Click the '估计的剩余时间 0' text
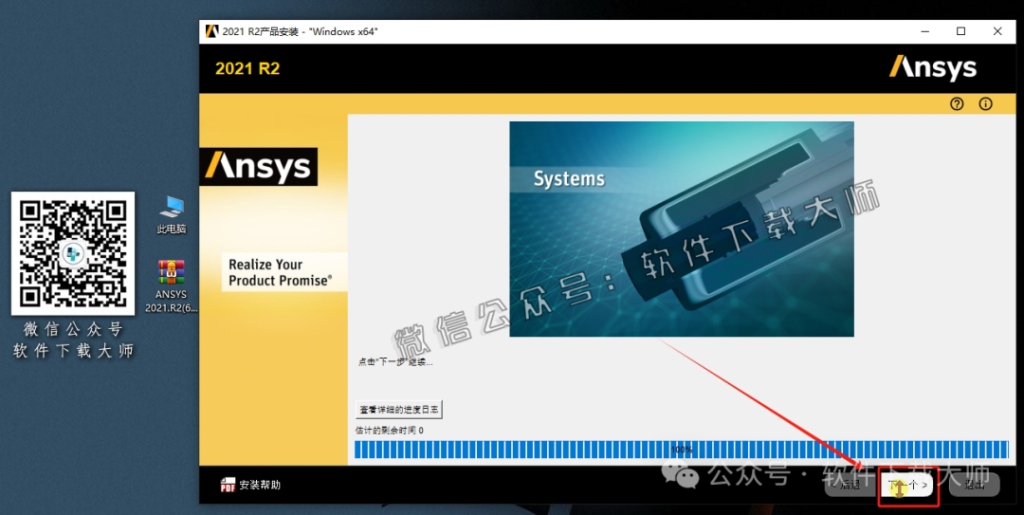The height and width of the screenshot is (515, 1024). click(389, 431)
